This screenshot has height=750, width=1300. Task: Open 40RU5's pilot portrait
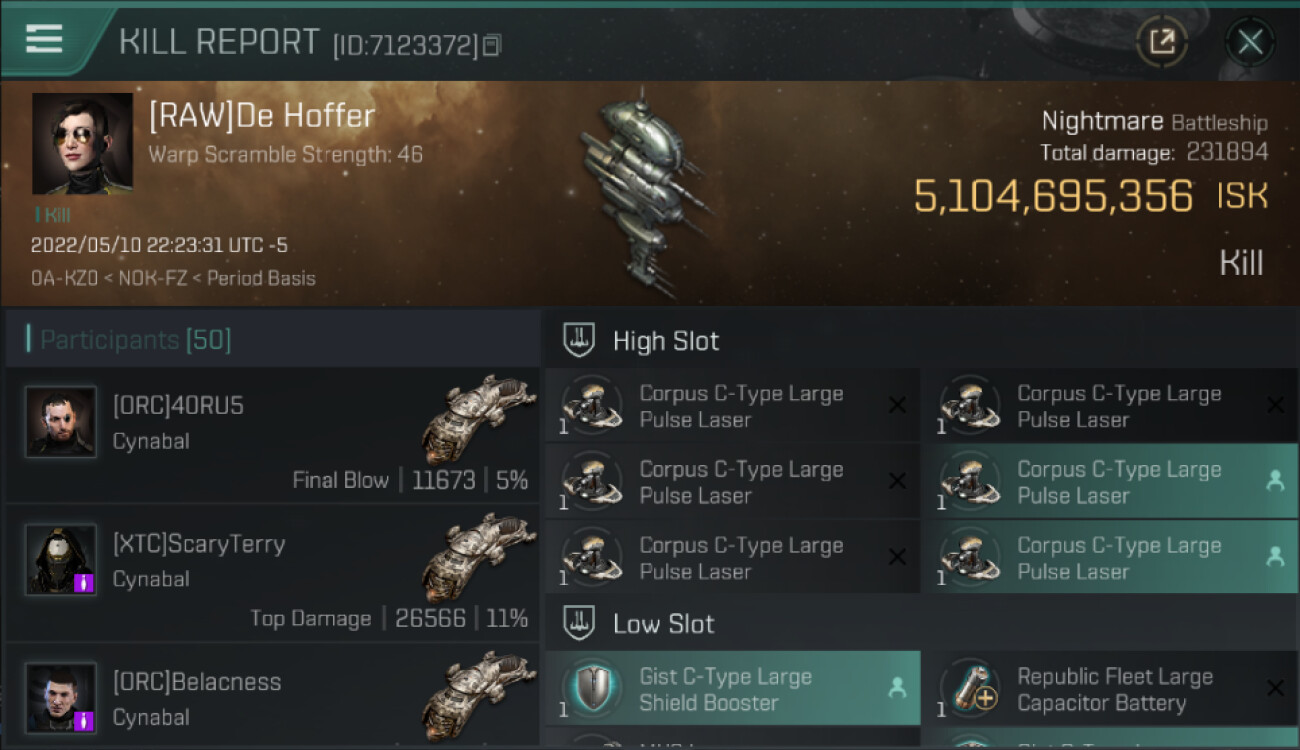[61, 423]
